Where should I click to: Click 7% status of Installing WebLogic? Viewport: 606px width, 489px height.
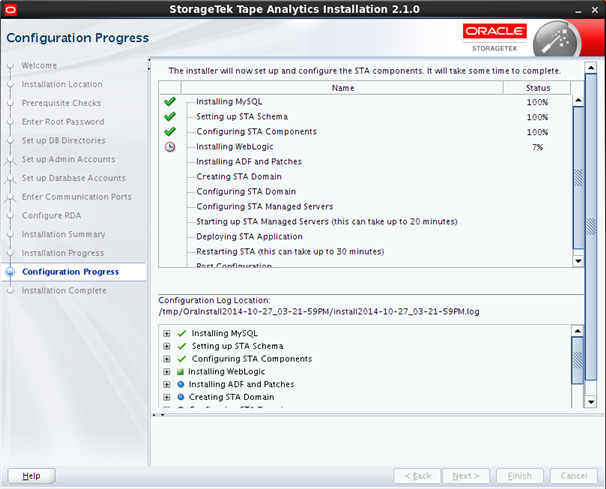537,147
